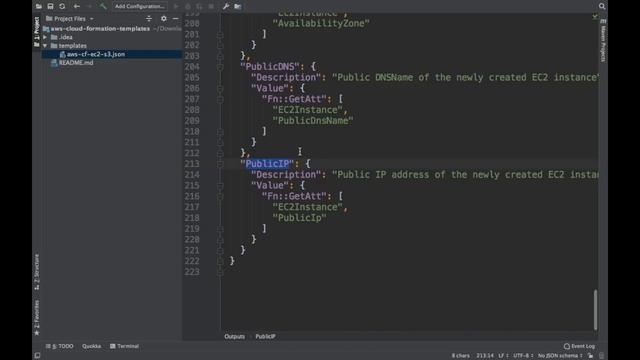Click the Debug bug icon
Viewport: 640px width, 360px height.
(x=188, y=6)
